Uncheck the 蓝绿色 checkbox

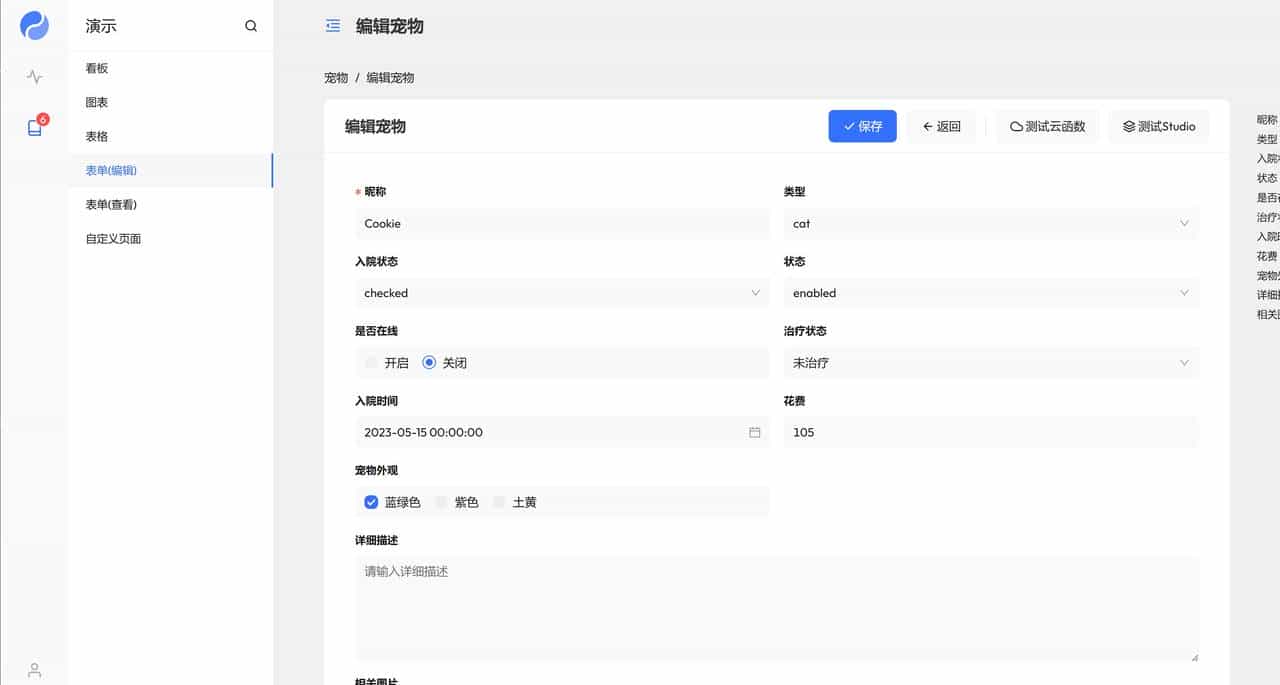371,502
